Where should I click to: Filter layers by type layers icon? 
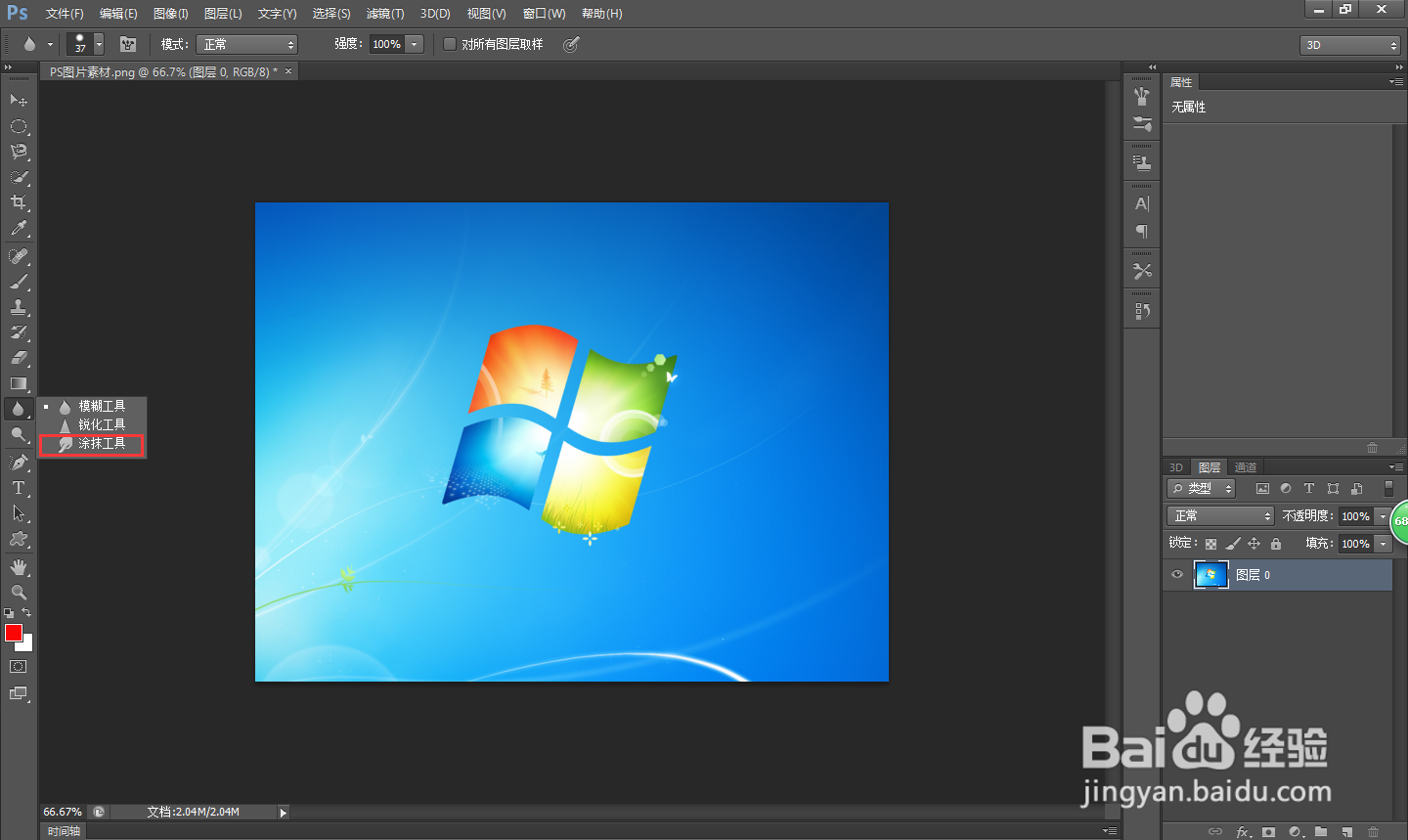pyautogui.click(x=1309, y=488)
